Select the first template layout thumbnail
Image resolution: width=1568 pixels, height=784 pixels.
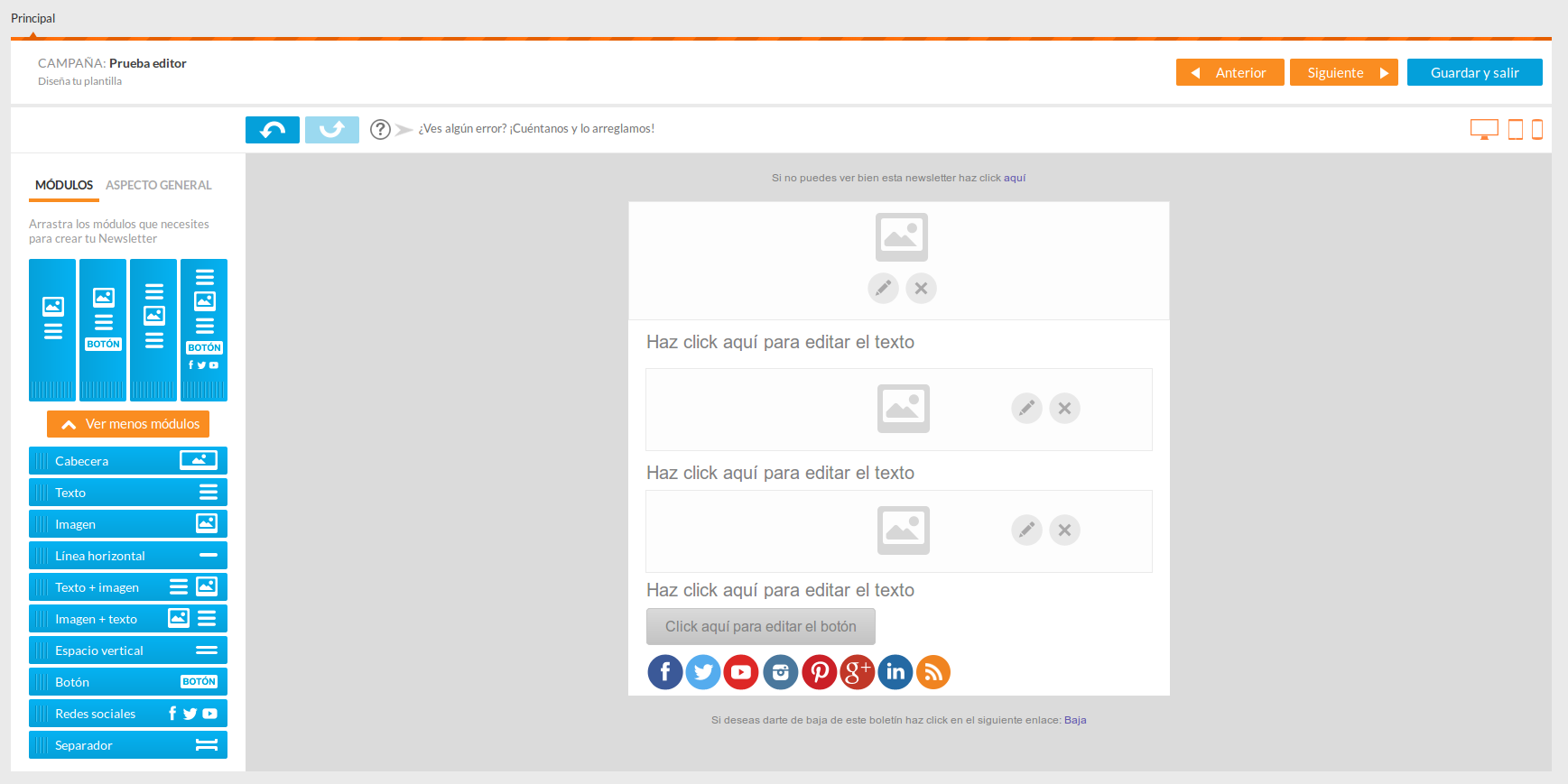[x=52, y=329]
